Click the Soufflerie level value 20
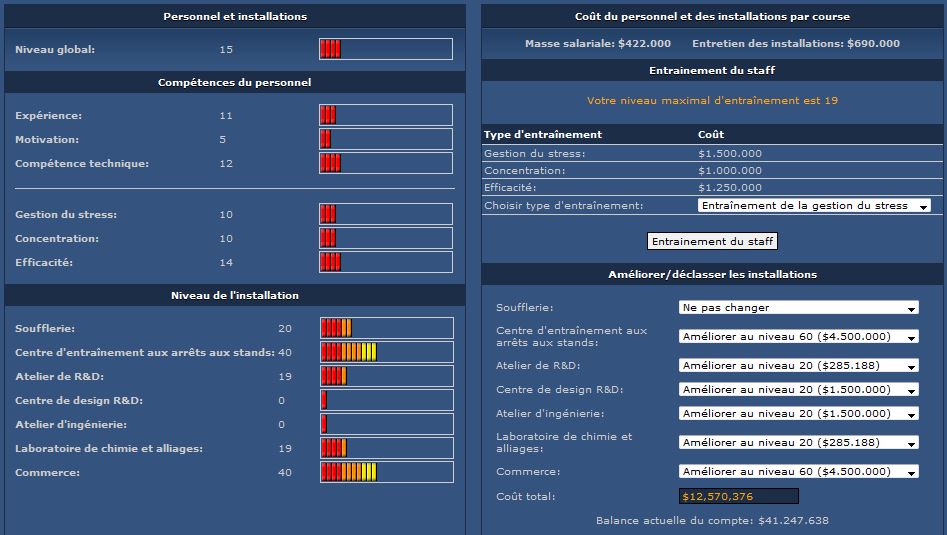The image size is (947, 535). tap(284, 328)
